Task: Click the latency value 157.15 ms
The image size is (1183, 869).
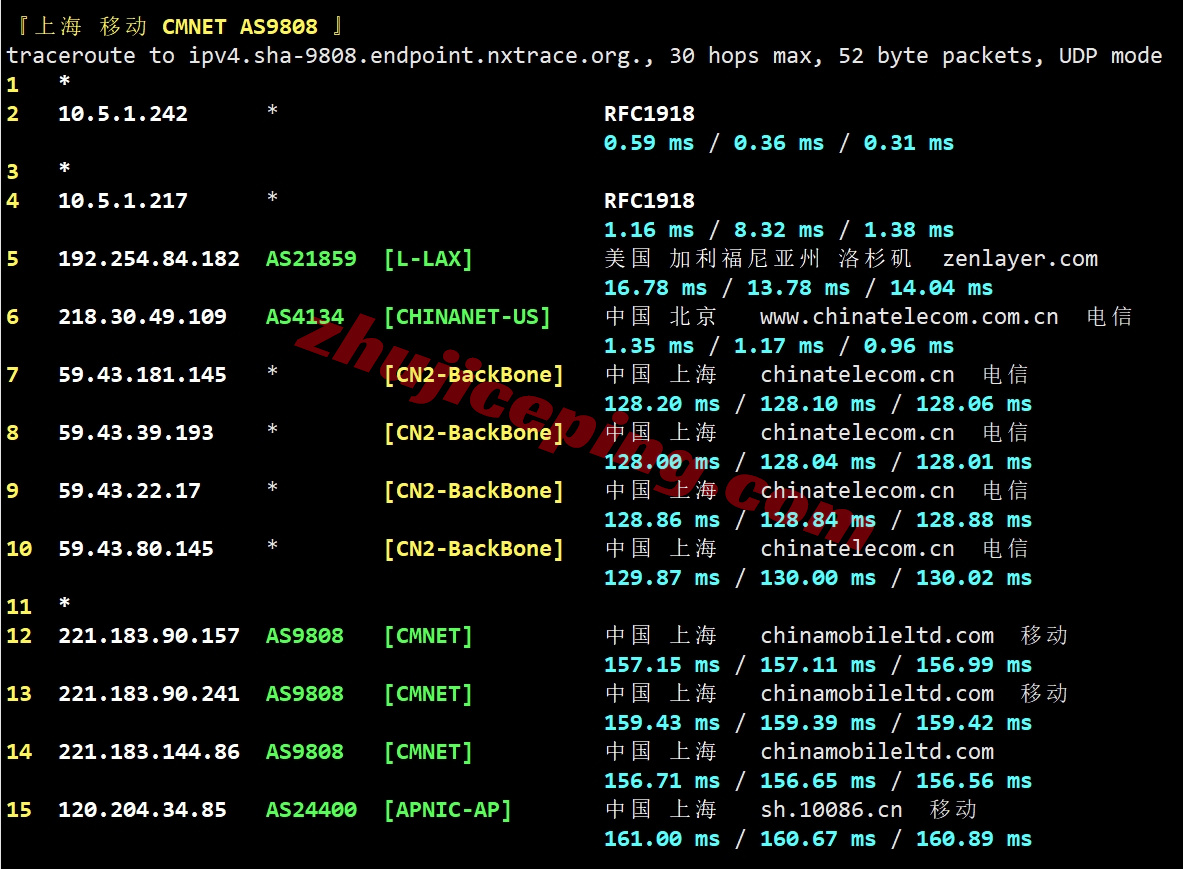Action: (662, 665)
